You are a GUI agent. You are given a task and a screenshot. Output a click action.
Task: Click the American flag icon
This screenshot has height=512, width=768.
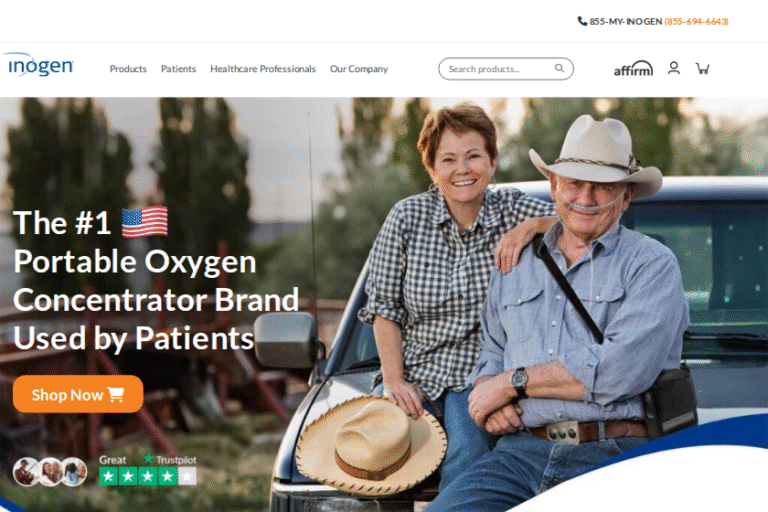[x=144, y=222]
